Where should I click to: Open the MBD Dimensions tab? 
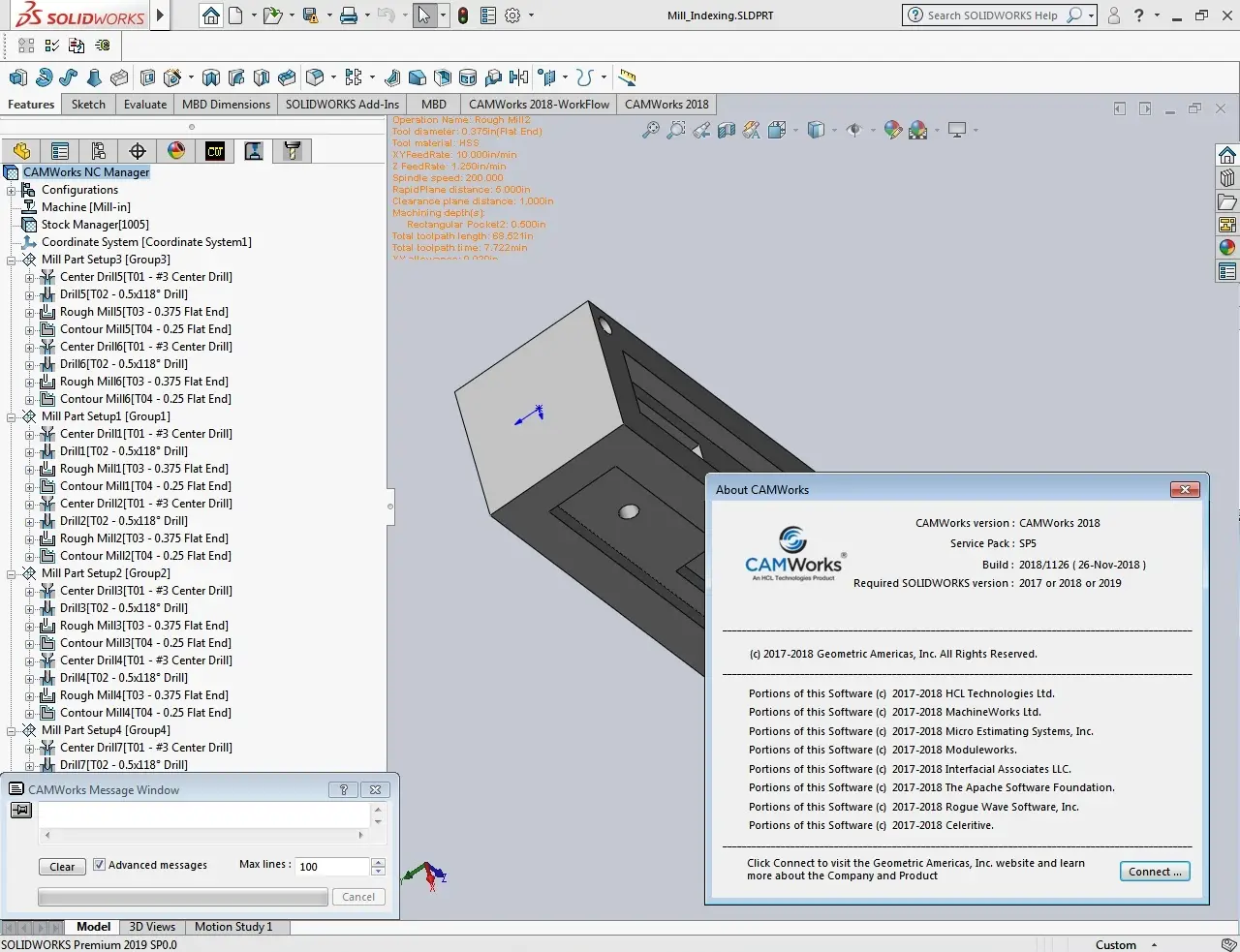coord(226,105)
